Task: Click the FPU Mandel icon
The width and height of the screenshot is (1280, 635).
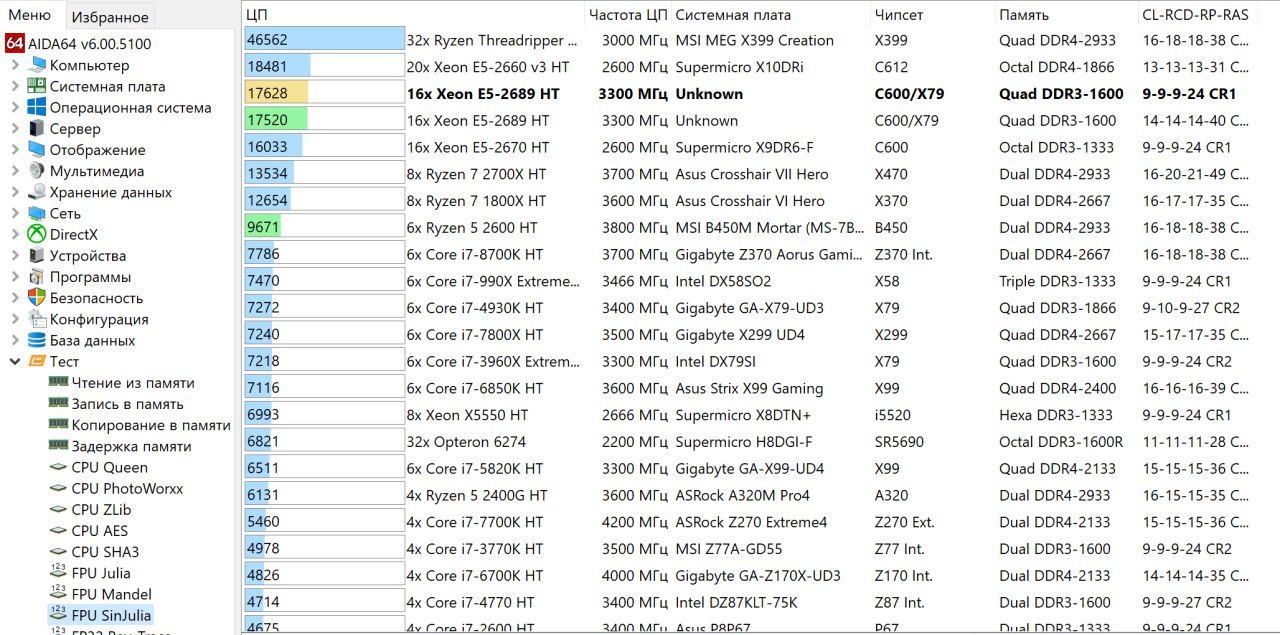Action: tap(58, 594)
